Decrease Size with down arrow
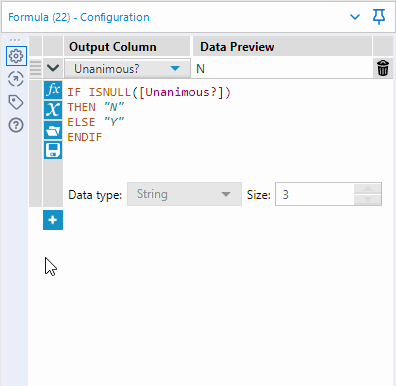This screenshot has width=396, height=386. (x=368, y=200)
